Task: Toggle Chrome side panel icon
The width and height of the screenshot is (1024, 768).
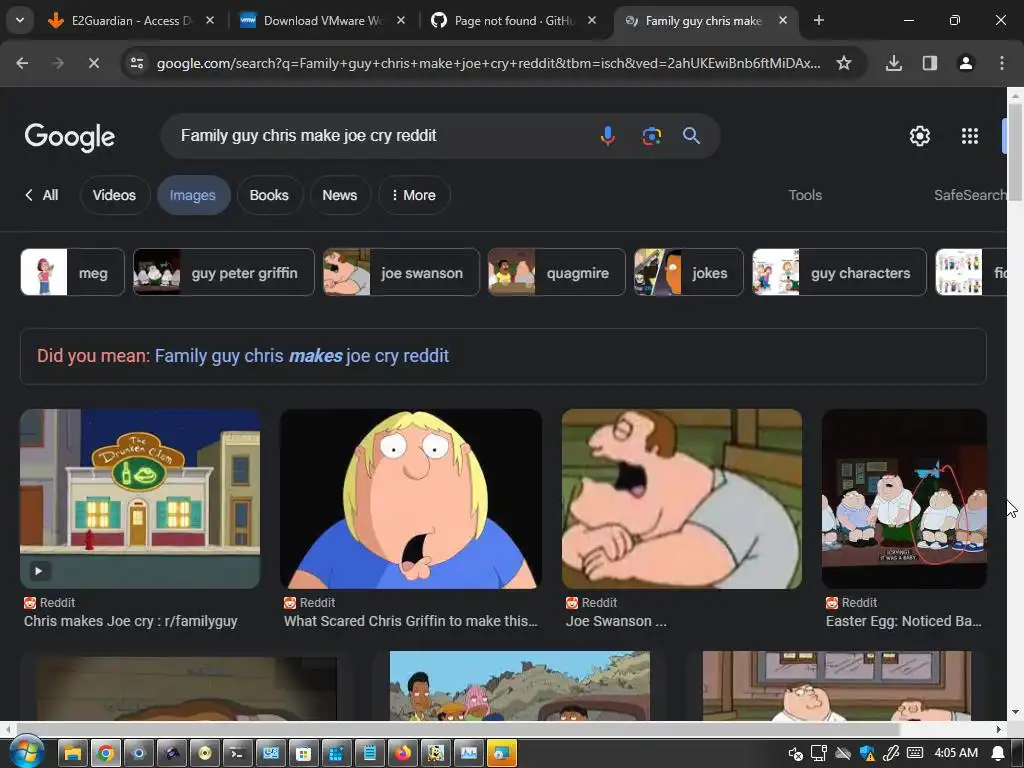Action: (x=929, y=63)
